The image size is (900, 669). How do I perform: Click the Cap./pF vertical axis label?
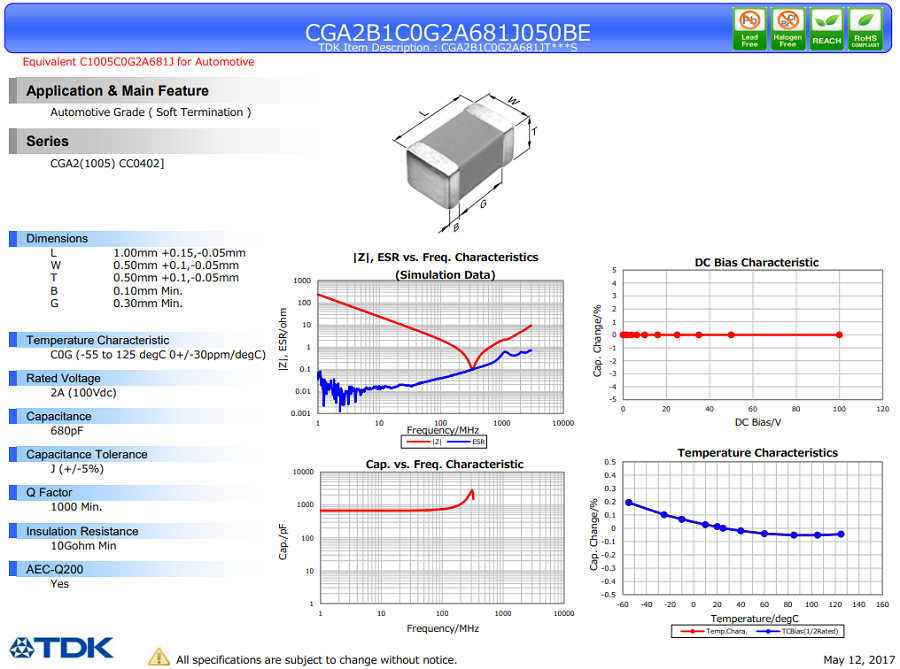tap(282, 542)
